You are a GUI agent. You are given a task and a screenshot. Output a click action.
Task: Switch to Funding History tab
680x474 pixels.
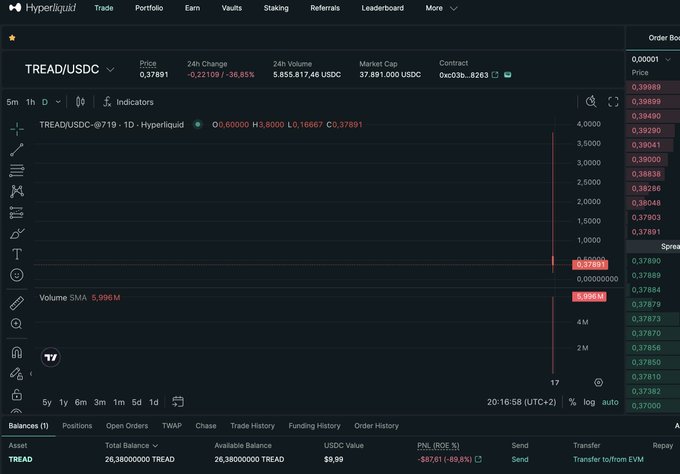point(314,425)
